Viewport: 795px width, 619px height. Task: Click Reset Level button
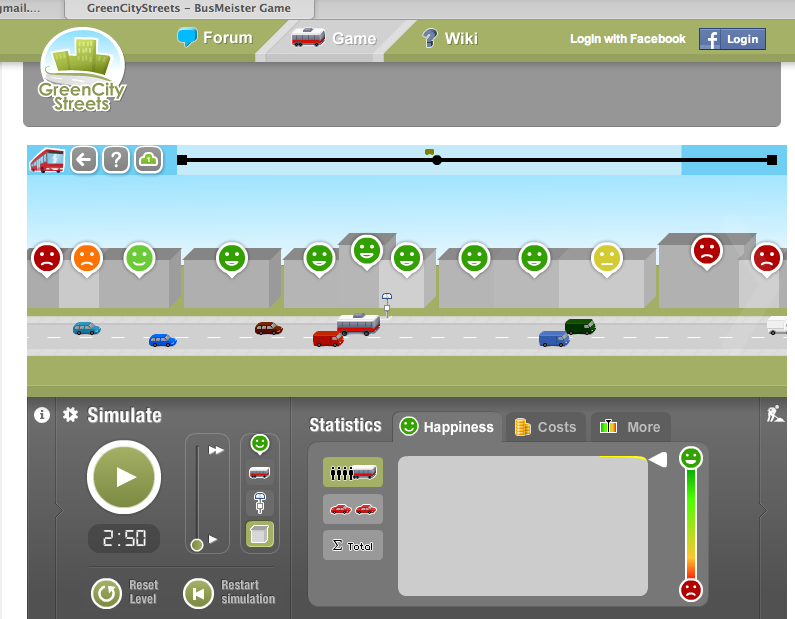pyautogui.click(x=125, y=592)
